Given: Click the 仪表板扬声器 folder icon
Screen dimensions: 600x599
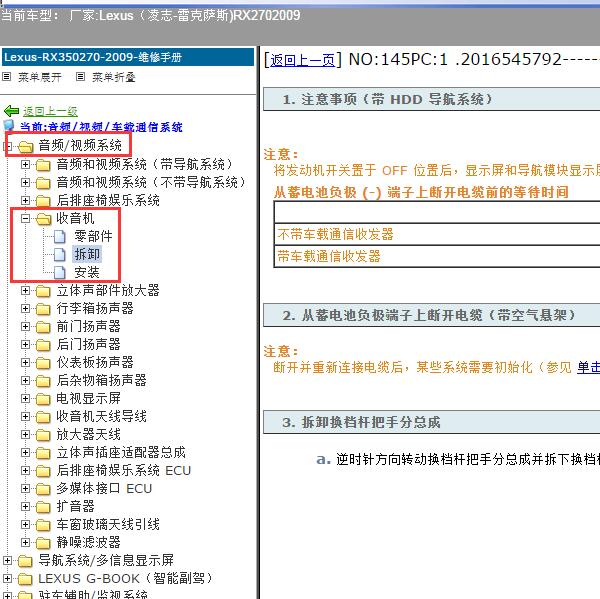Looking at the screenshot, I should (x=43, y=363).
